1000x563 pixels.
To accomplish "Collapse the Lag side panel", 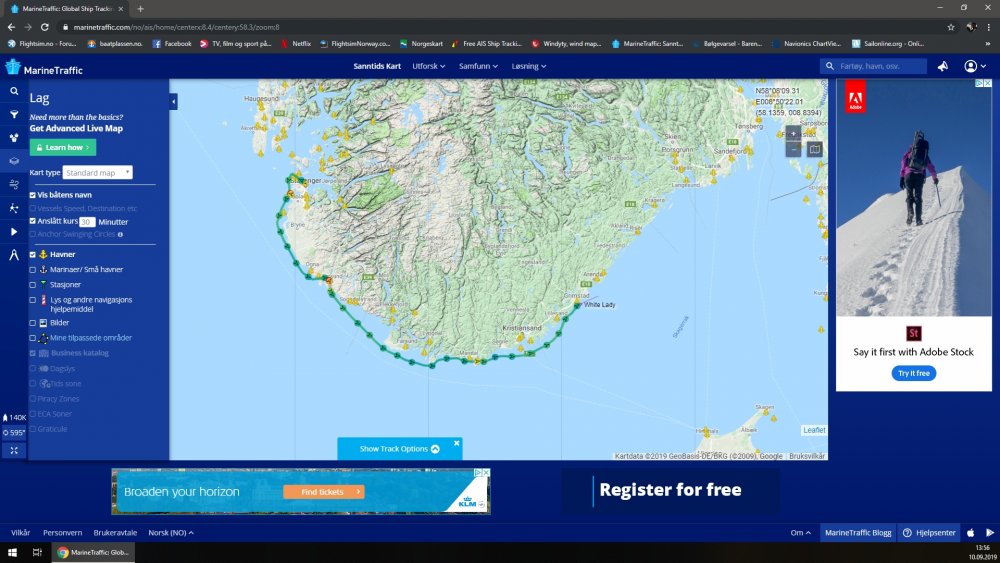I will pos(173,101).
